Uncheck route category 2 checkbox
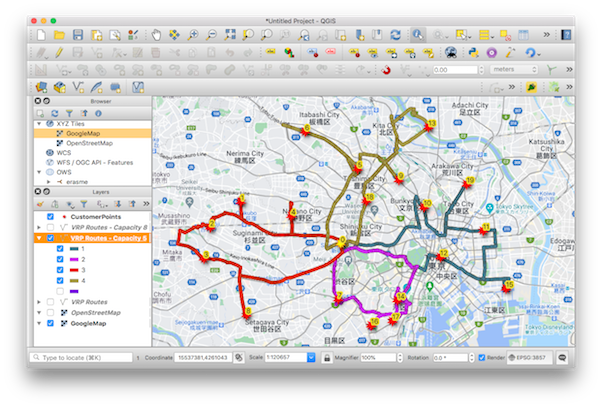The width and height of the screenshot is (602, 407). coord(60,259)
